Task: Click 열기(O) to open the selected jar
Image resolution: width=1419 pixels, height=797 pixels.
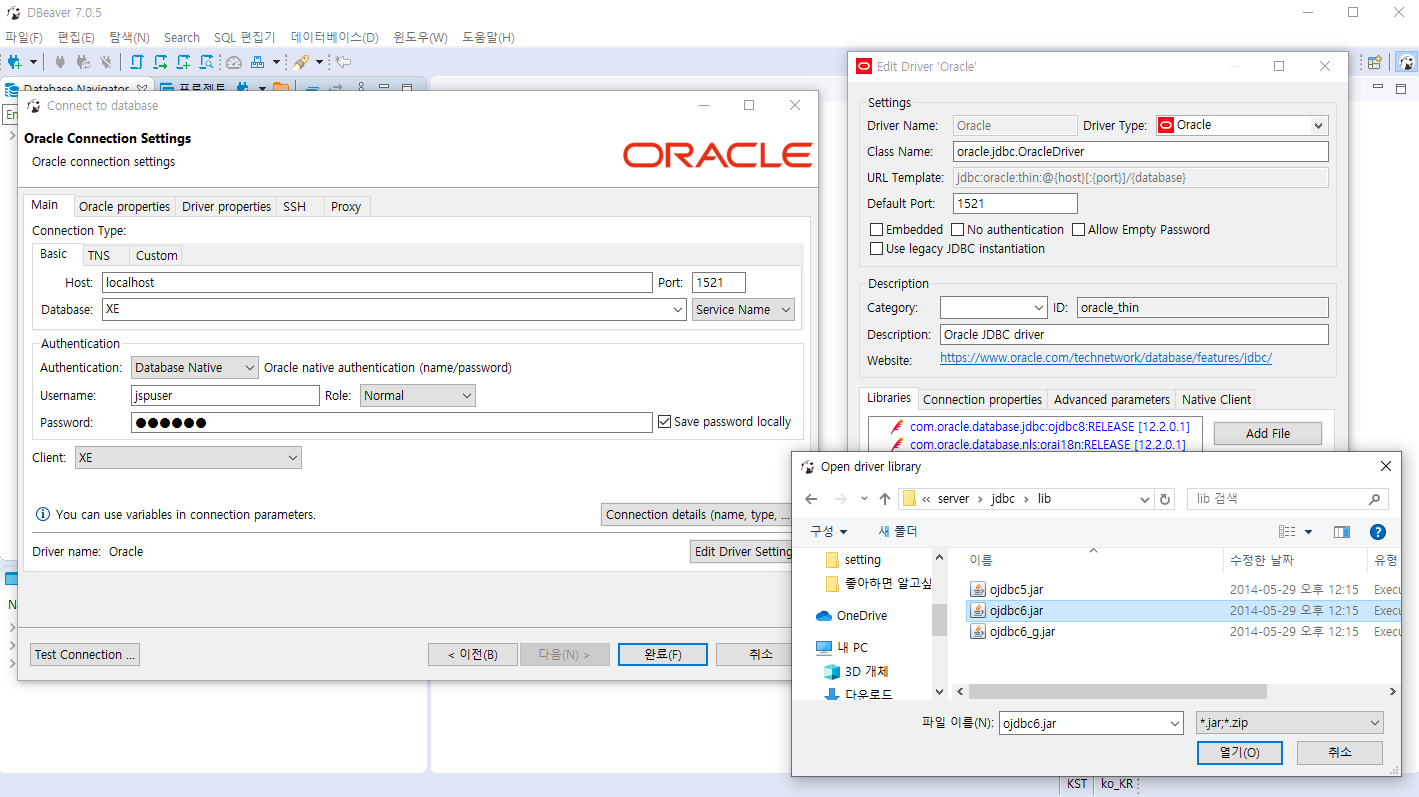Action: click(1240, 753)
